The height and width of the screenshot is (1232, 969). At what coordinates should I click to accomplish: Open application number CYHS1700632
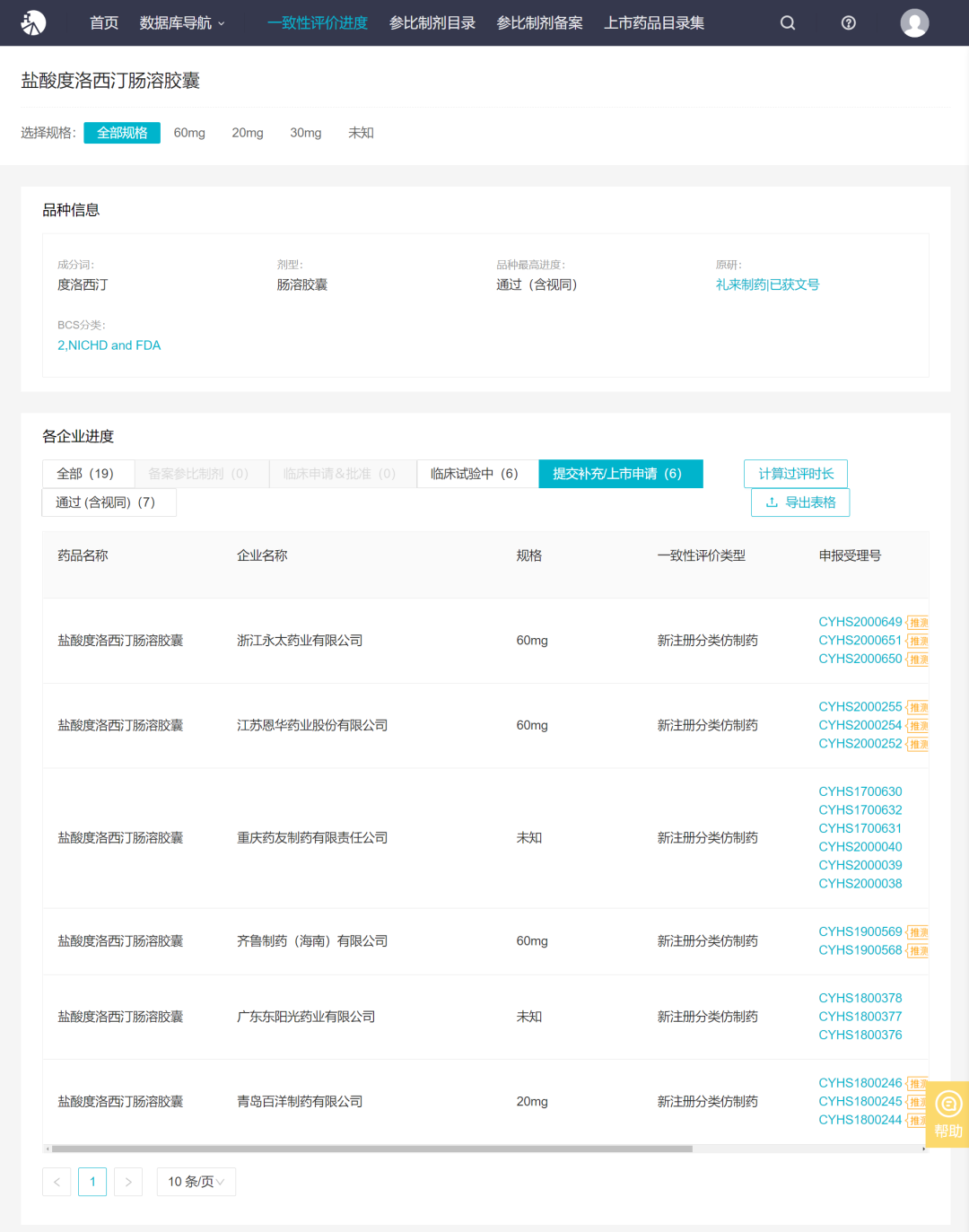point(860,810)
